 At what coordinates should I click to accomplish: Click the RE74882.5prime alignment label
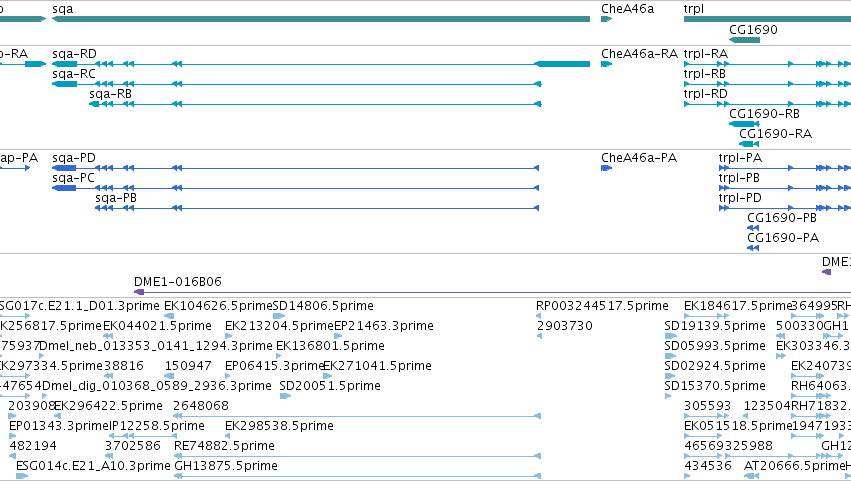[224, 446]
